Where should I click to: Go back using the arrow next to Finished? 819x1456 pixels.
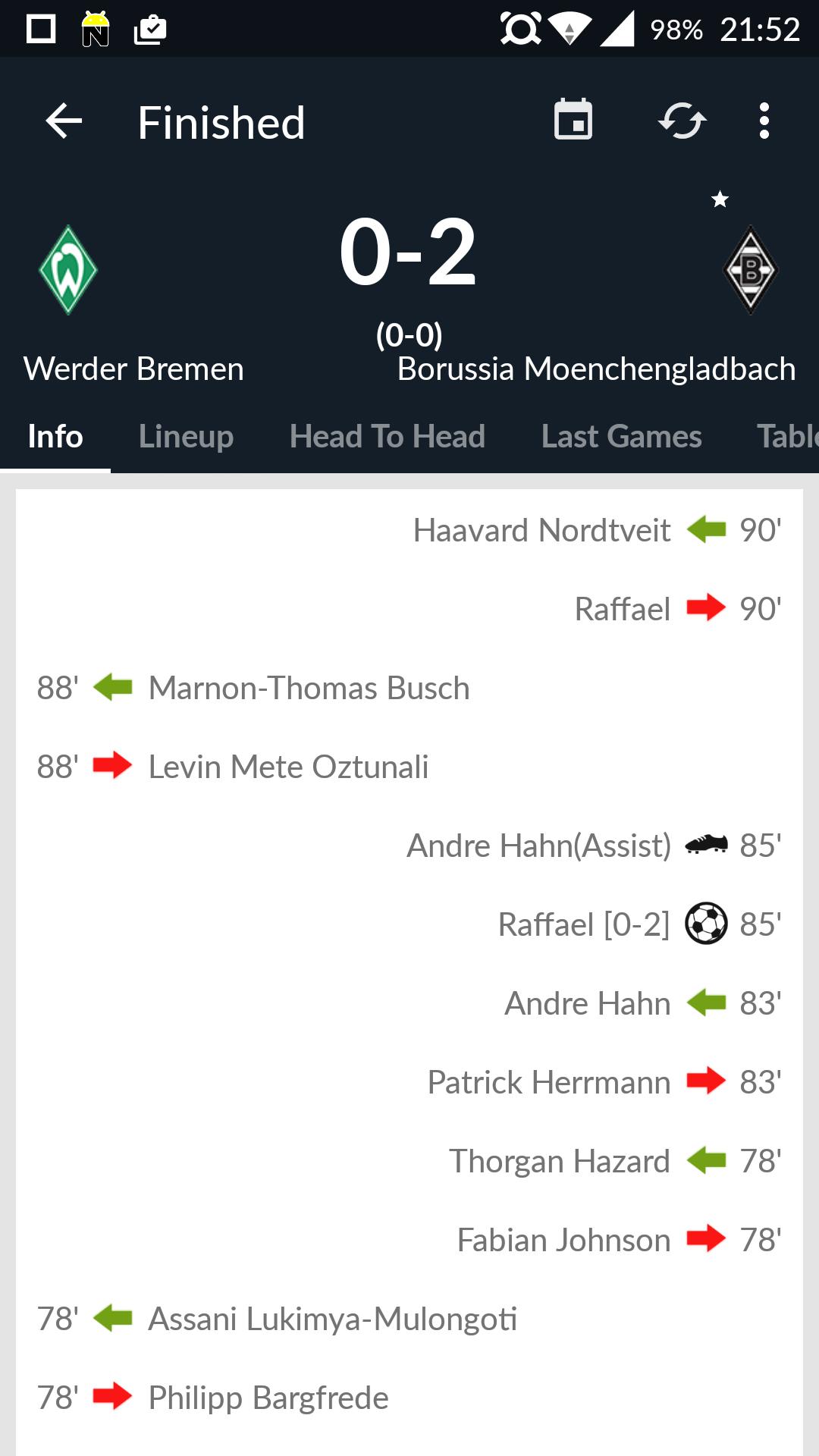(x=62, y=121)
